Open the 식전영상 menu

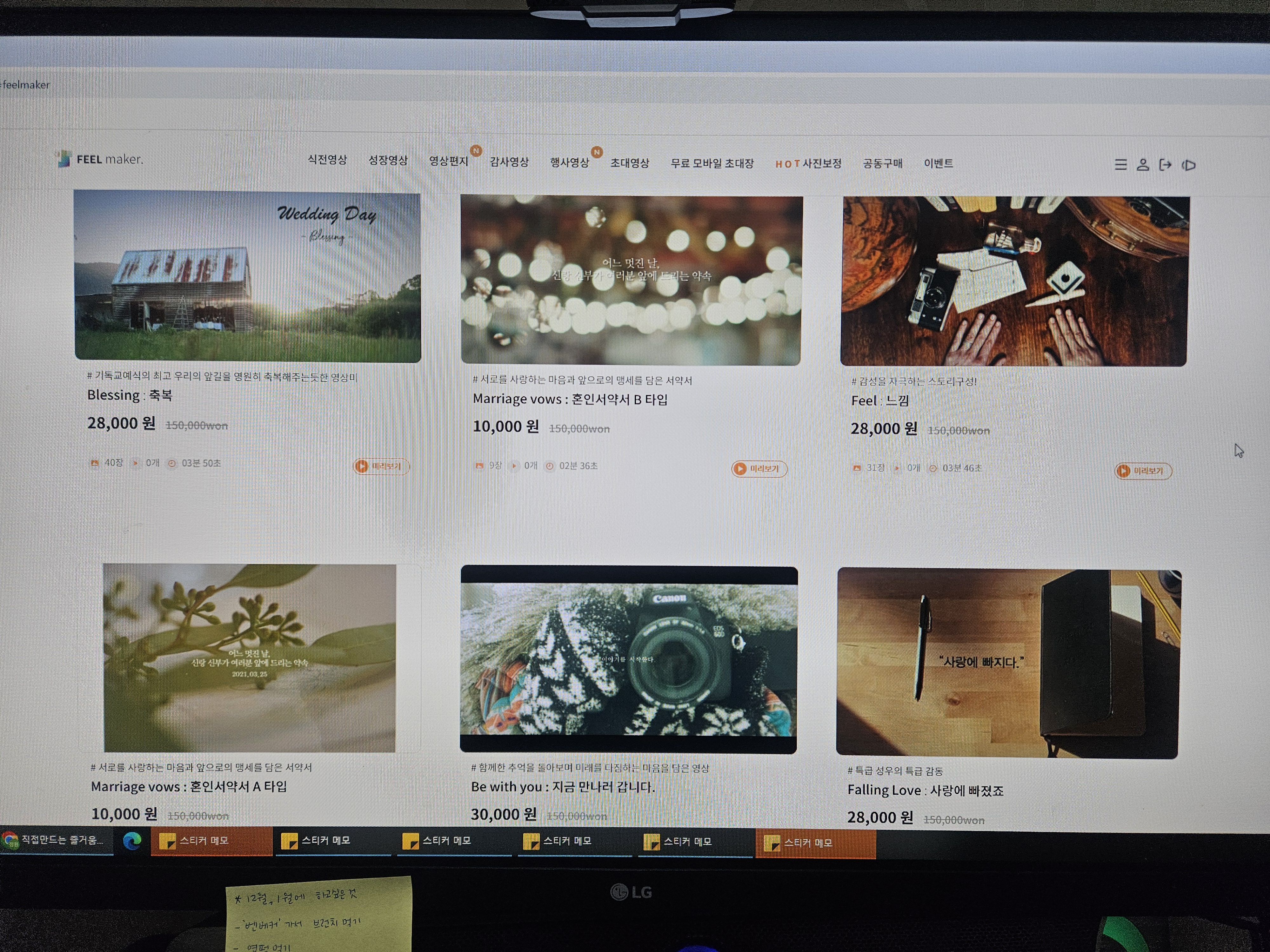[x=327, y=160]
